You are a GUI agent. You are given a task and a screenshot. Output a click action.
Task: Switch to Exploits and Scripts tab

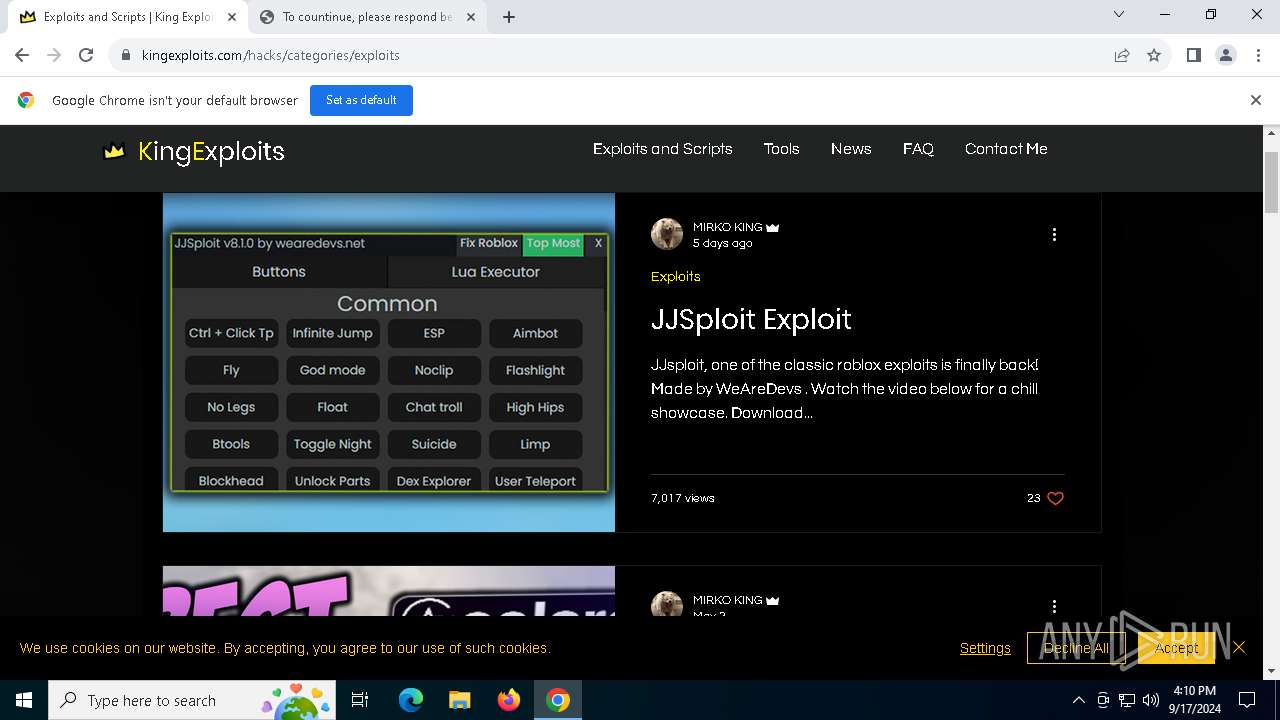click(126, 17)
